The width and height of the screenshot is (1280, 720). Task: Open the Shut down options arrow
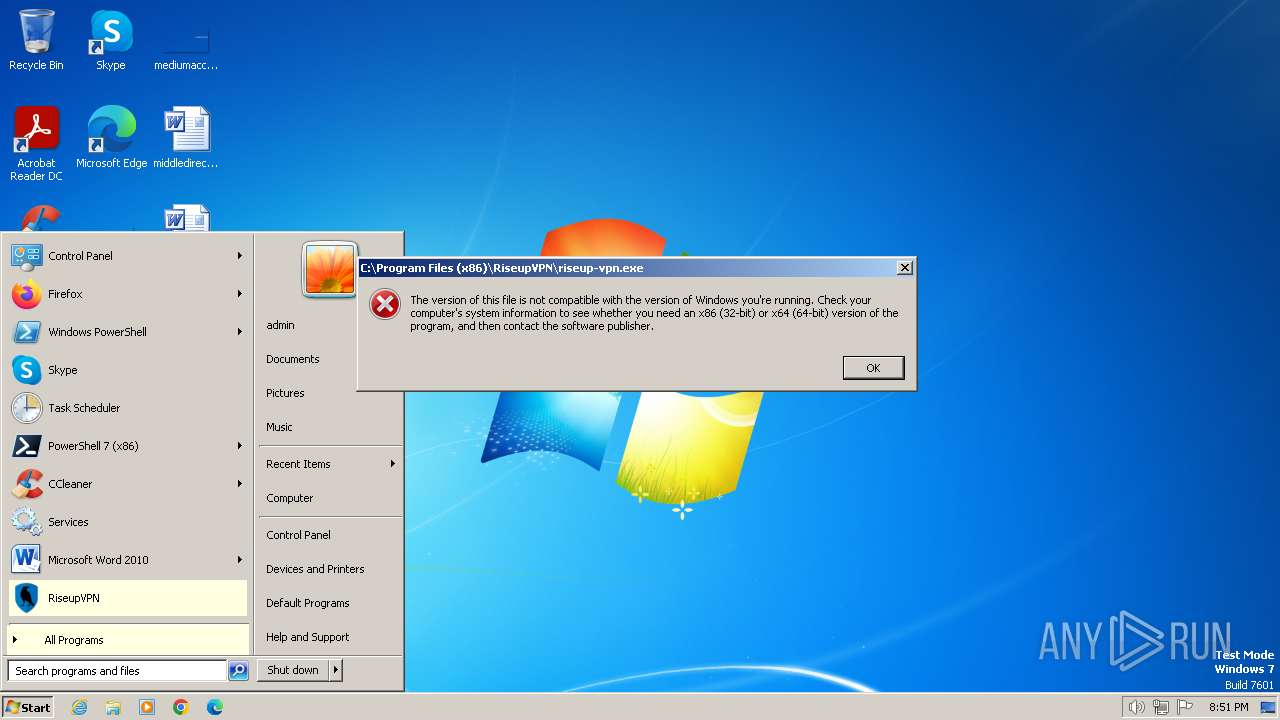[x=336, y=670]
